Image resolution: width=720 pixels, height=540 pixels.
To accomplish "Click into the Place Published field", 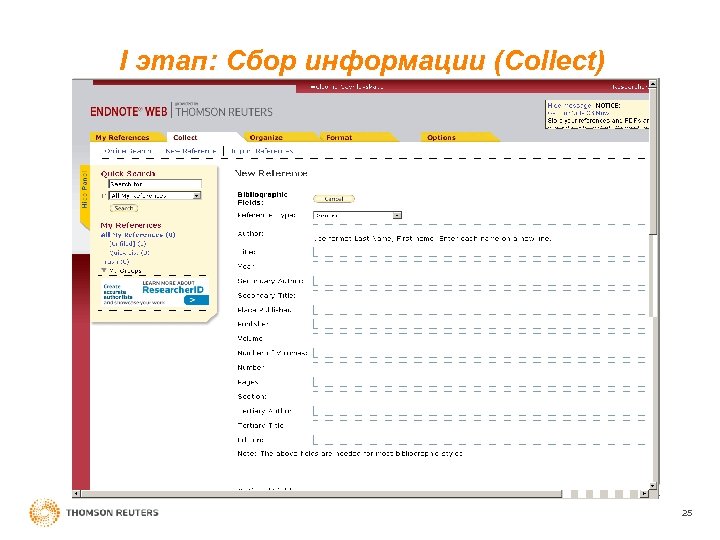I will 479,310.
